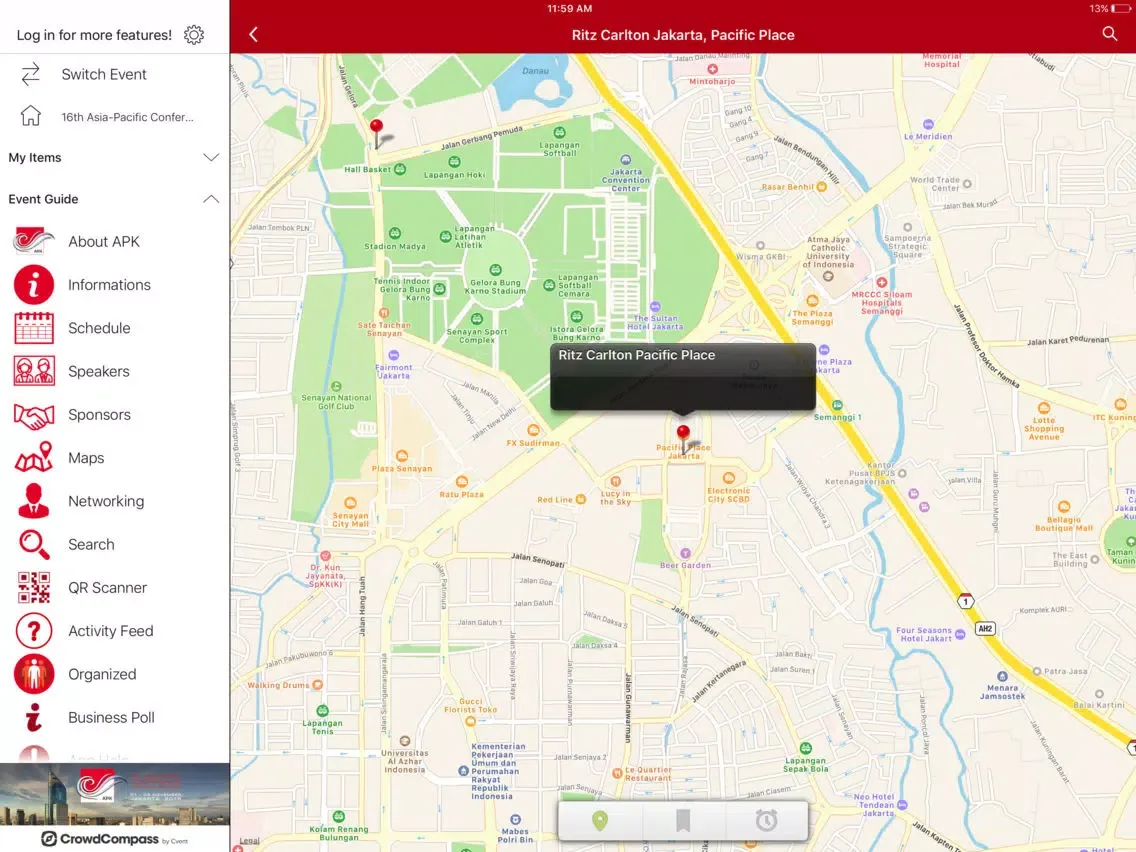Tap the Plaza Senayan map marker

coord(401,456)
